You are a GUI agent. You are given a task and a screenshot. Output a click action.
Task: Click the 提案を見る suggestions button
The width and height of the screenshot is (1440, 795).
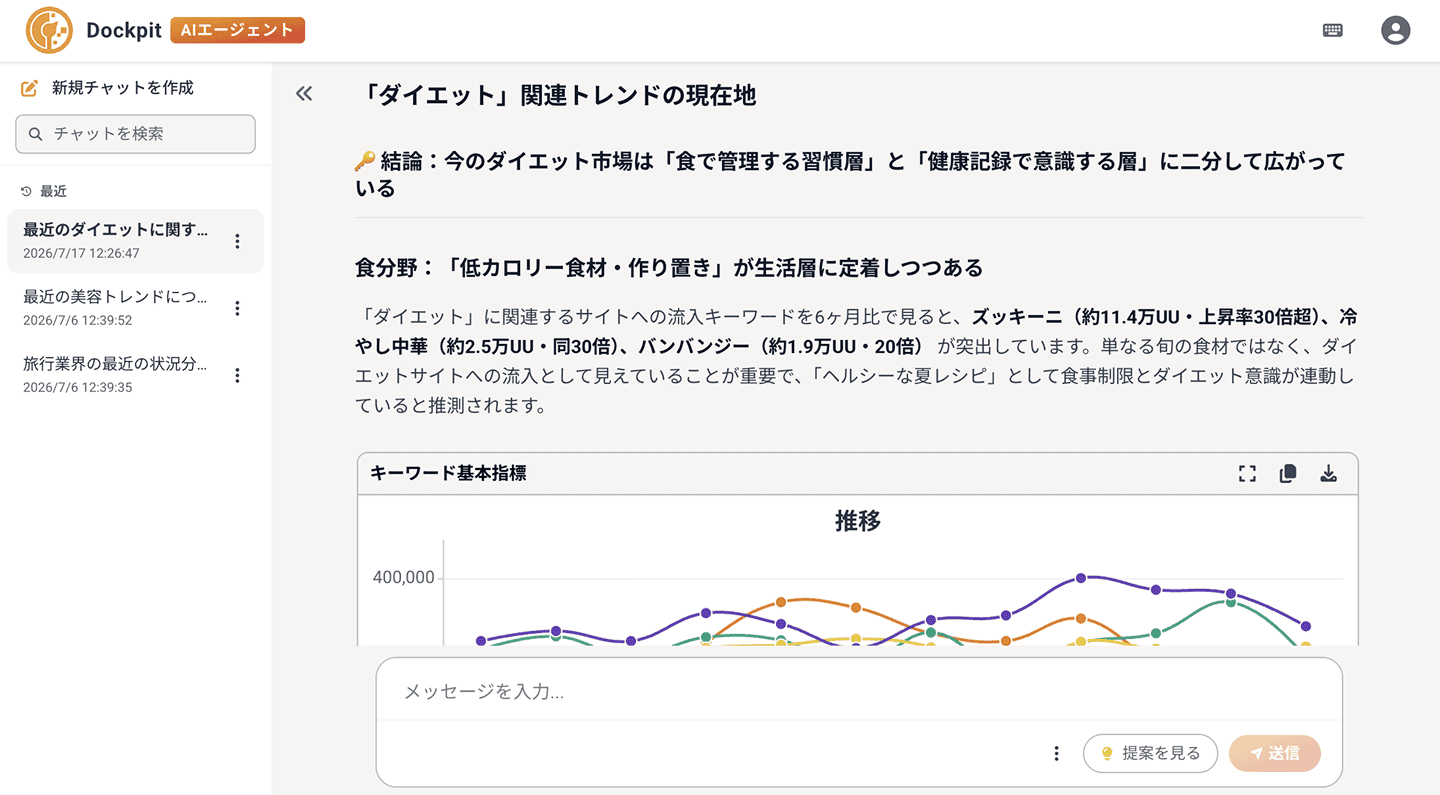pos(1150,754)
